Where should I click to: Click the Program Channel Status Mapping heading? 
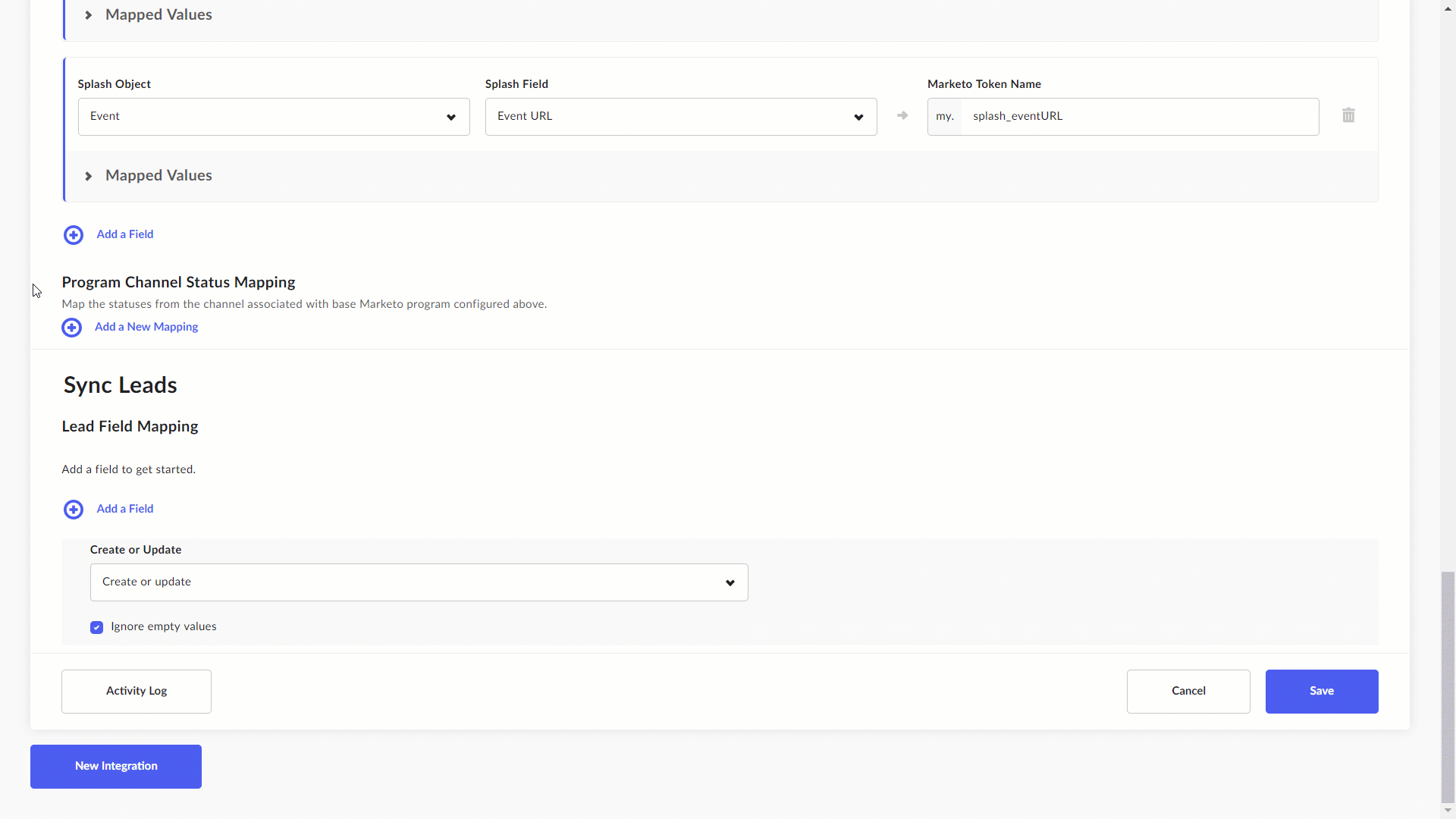[178, 282]
